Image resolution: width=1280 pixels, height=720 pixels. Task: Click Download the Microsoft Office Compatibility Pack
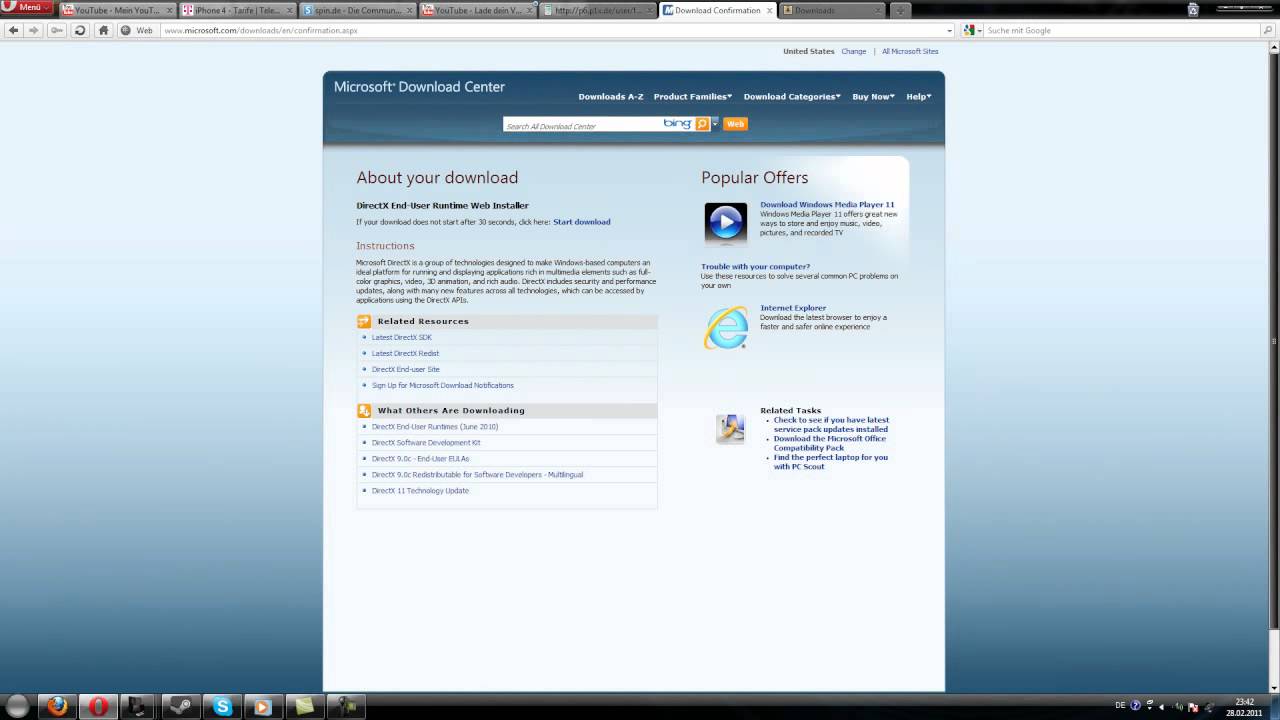point(830,443)
